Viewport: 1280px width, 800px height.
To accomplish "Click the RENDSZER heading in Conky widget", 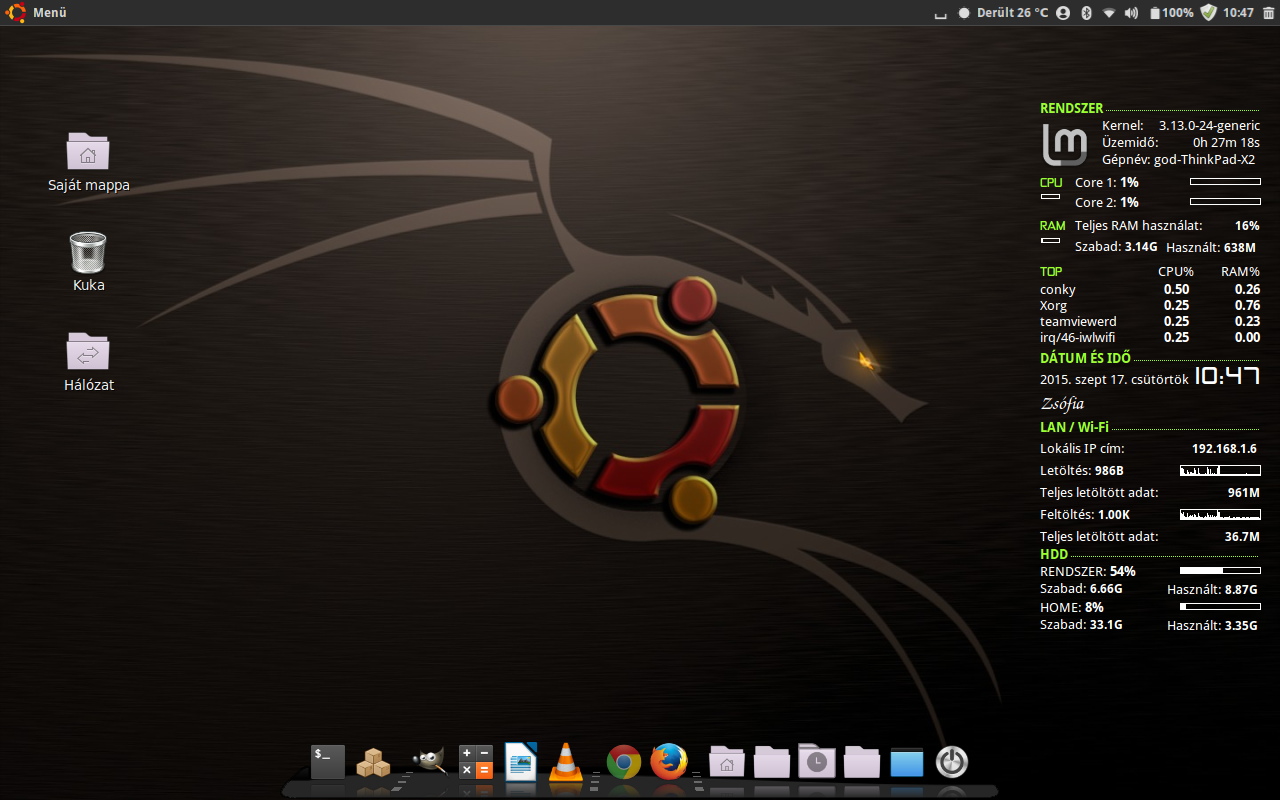I will tap(1071, 108).
